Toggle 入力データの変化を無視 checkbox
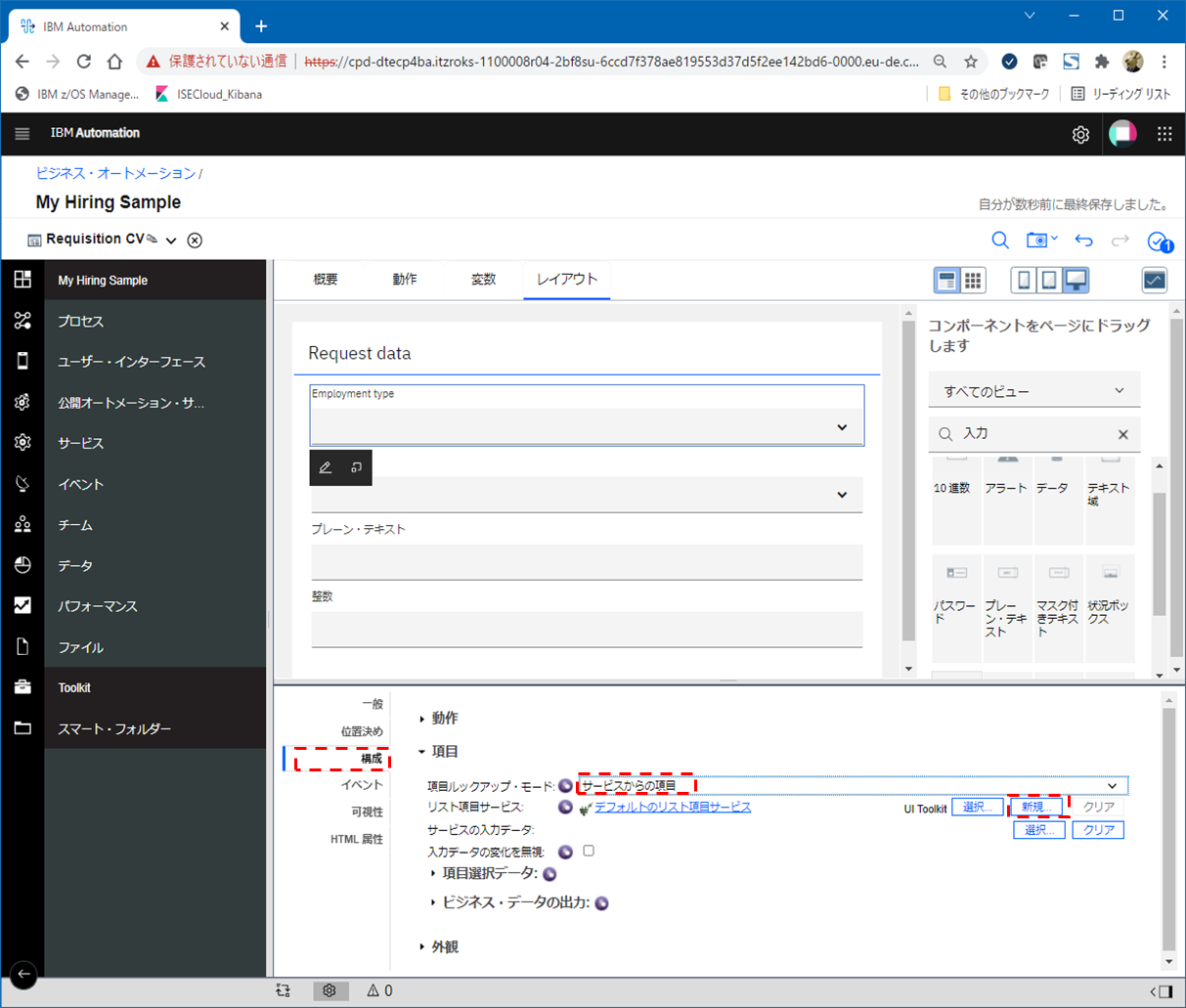The image size is (1186, 1008). (589, 851)
